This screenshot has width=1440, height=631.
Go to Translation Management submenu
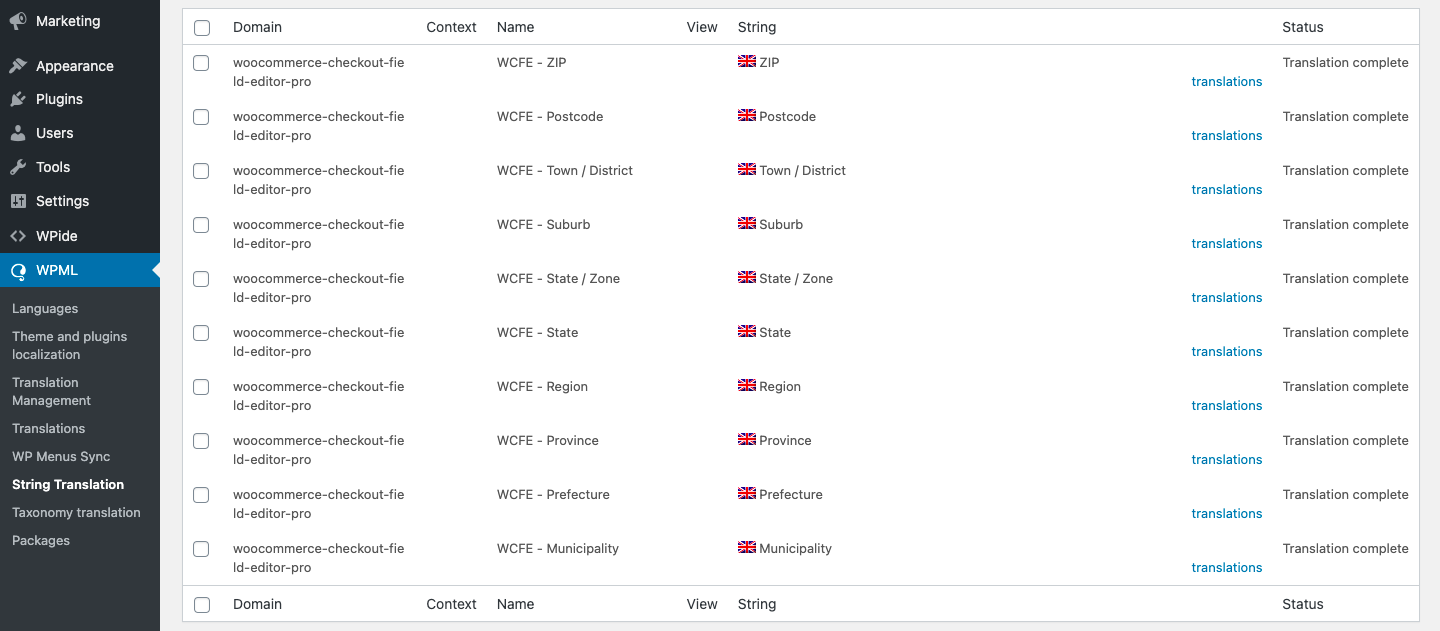tap(51, 391)
